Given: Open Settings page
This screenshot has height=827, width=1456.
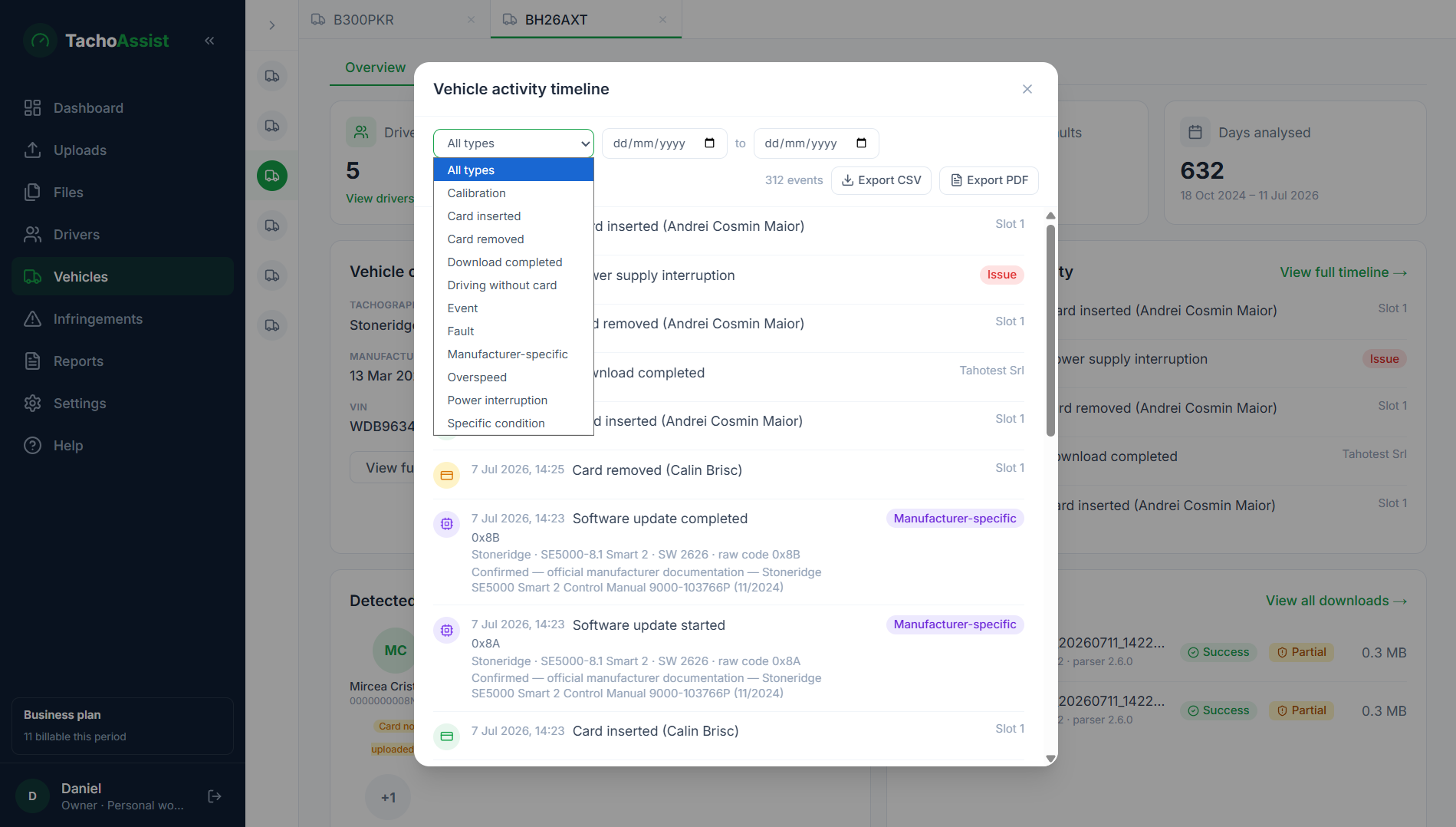Looking at the screenshot, I should (x=123, y=404).
